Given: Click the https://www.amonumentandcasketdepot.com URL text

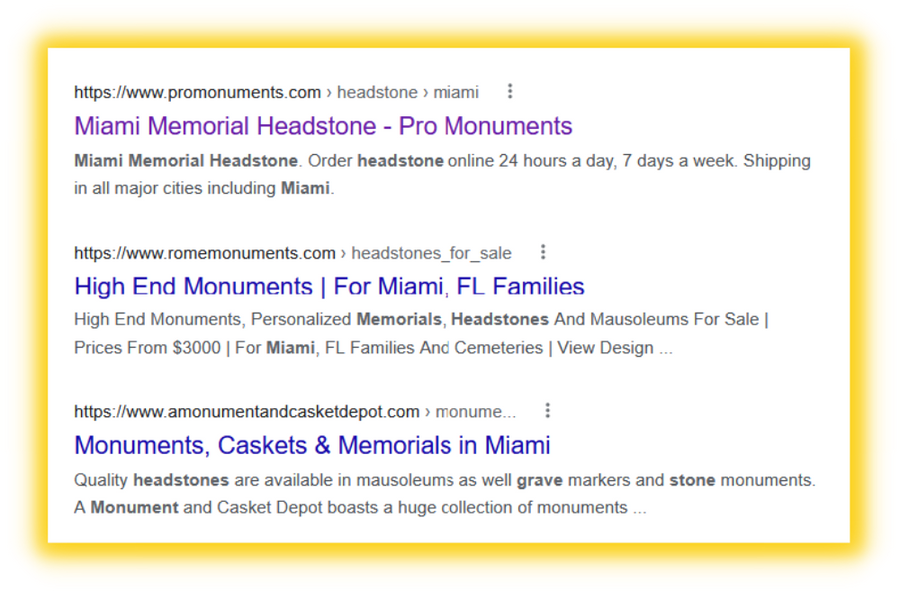Looking at the screenshot, I should [246, 411].
